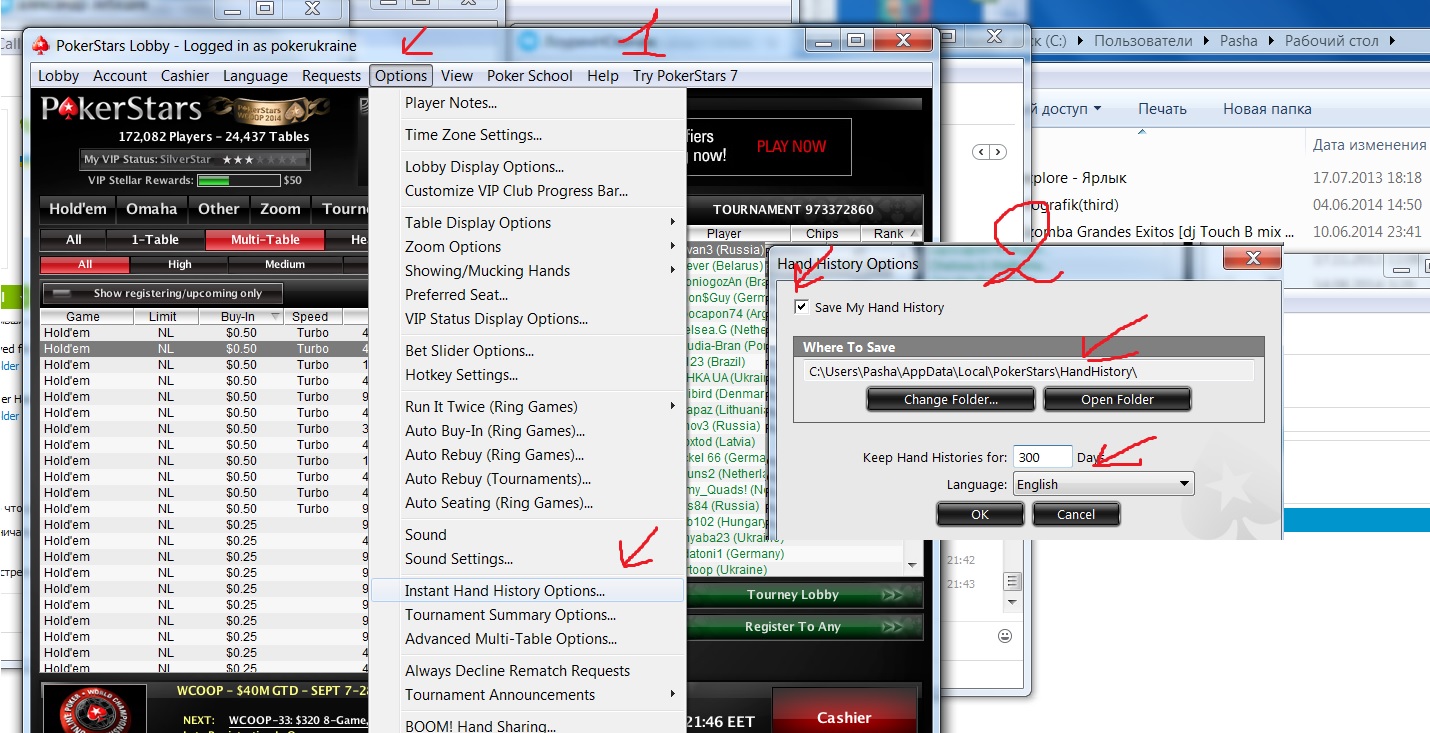Screen dimensions: 1430x733
Task: Click PLAY NOW banner link
Action: [x=791, y=147]
